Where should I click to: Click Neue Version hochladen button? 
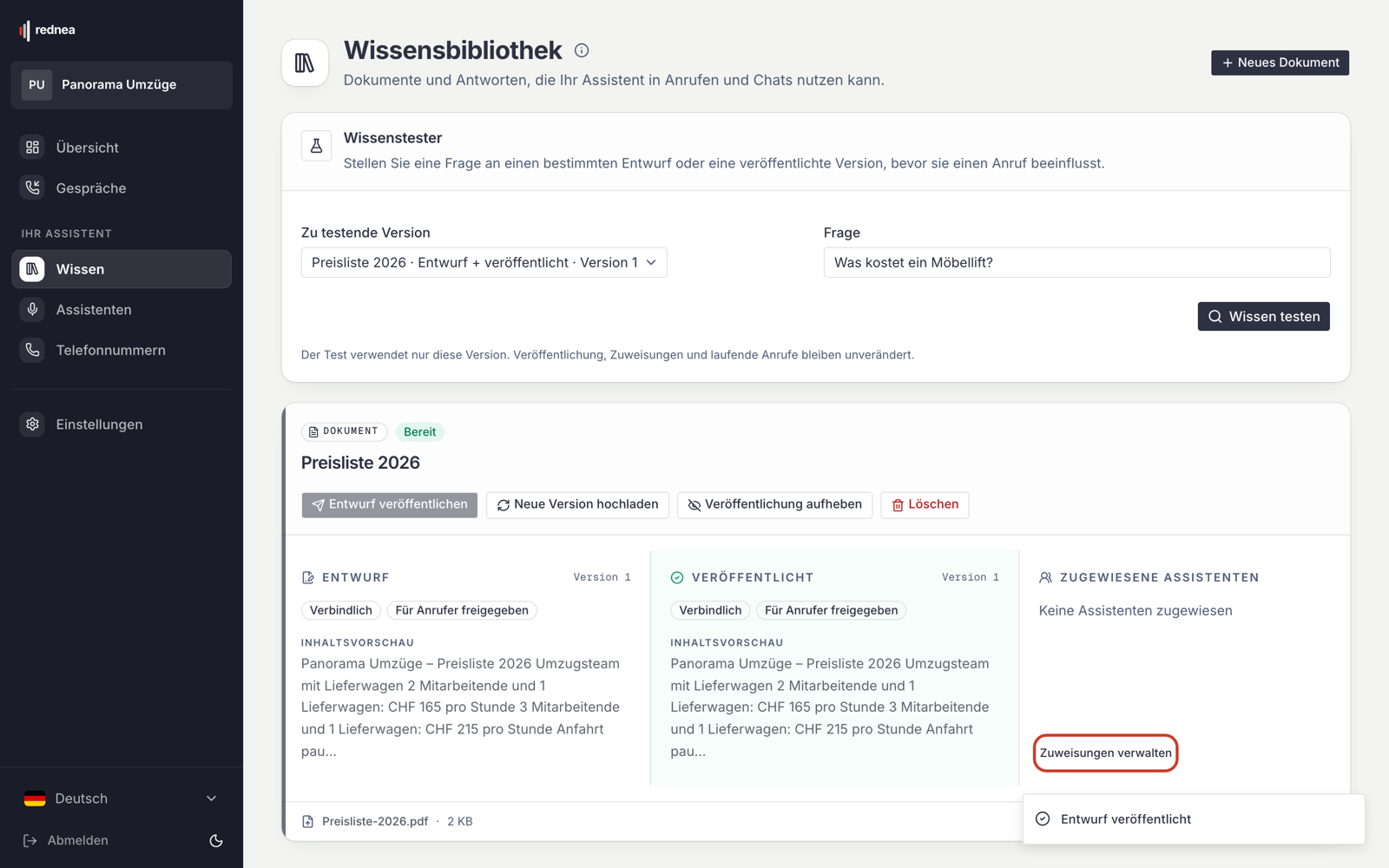[x=577, y=504]
